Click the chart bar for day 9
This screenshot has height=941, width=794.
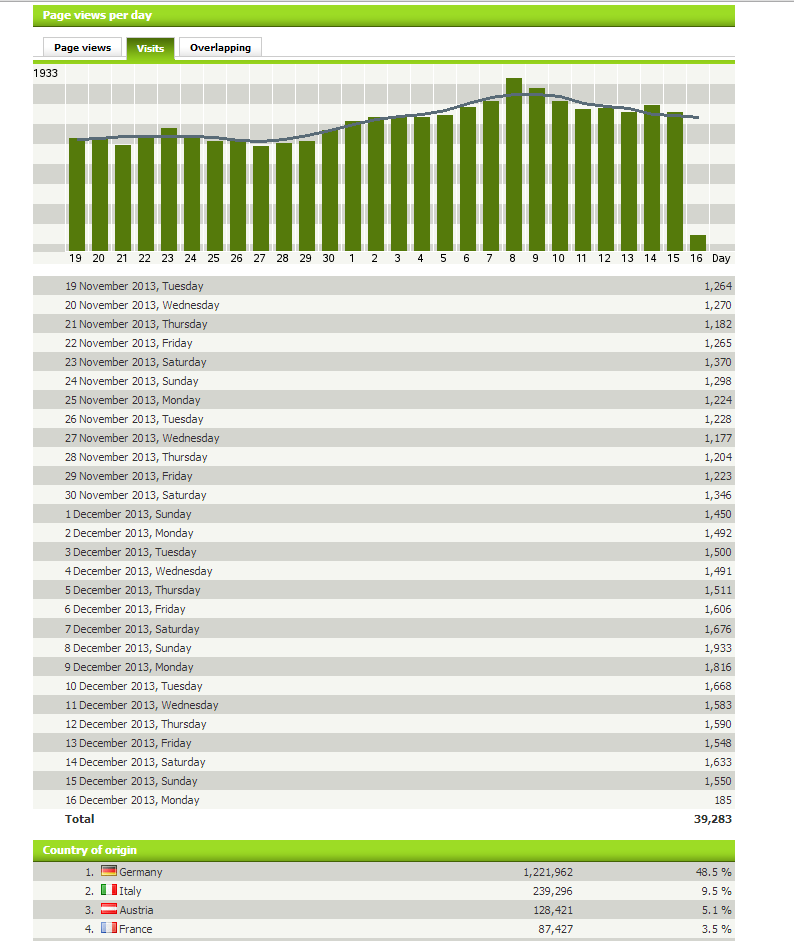pyautogui.click(x=537, y=170)
